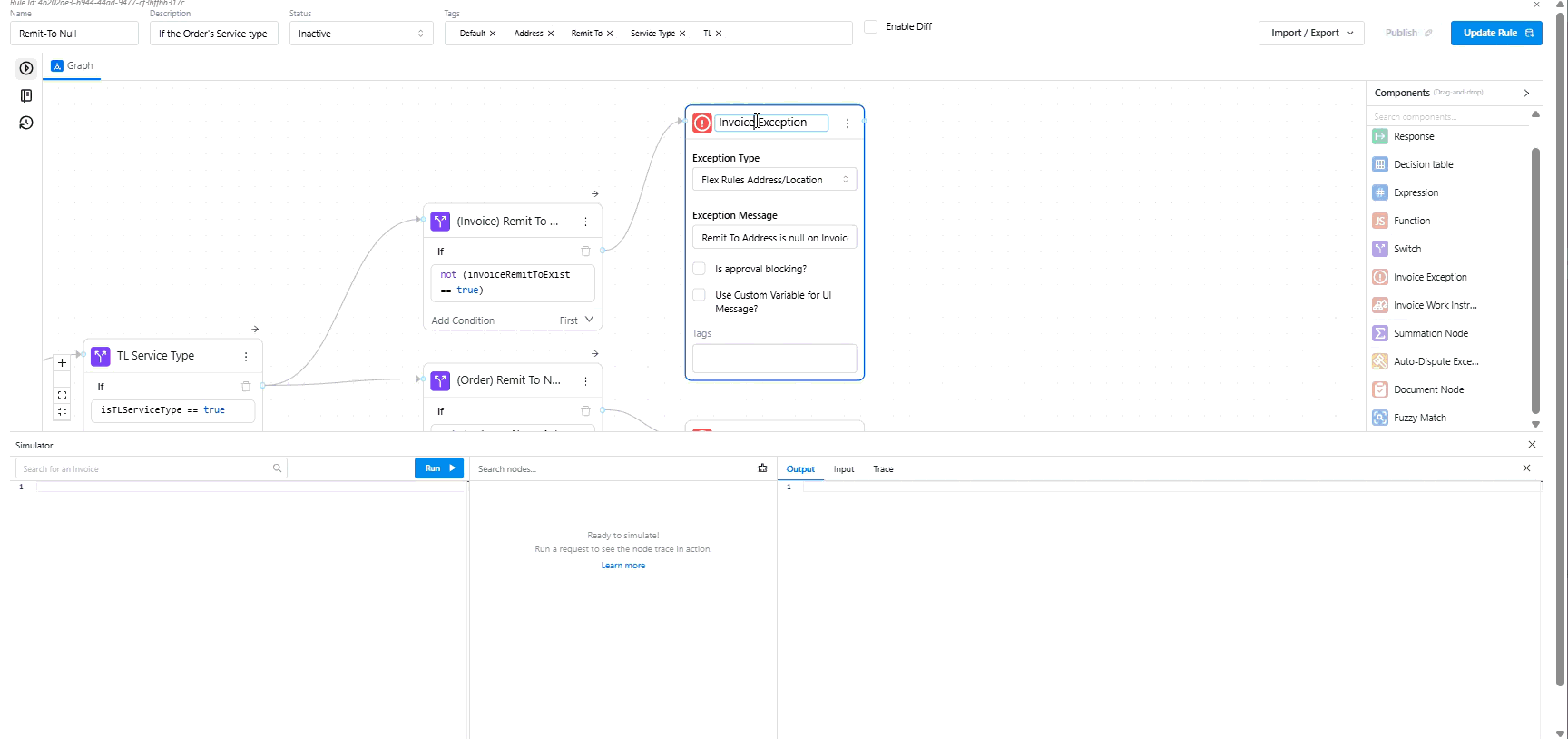Click the zoom in plus button on graph
Image resolution: width=1568 pixels, height=739 pixels.
pos(62,363)
